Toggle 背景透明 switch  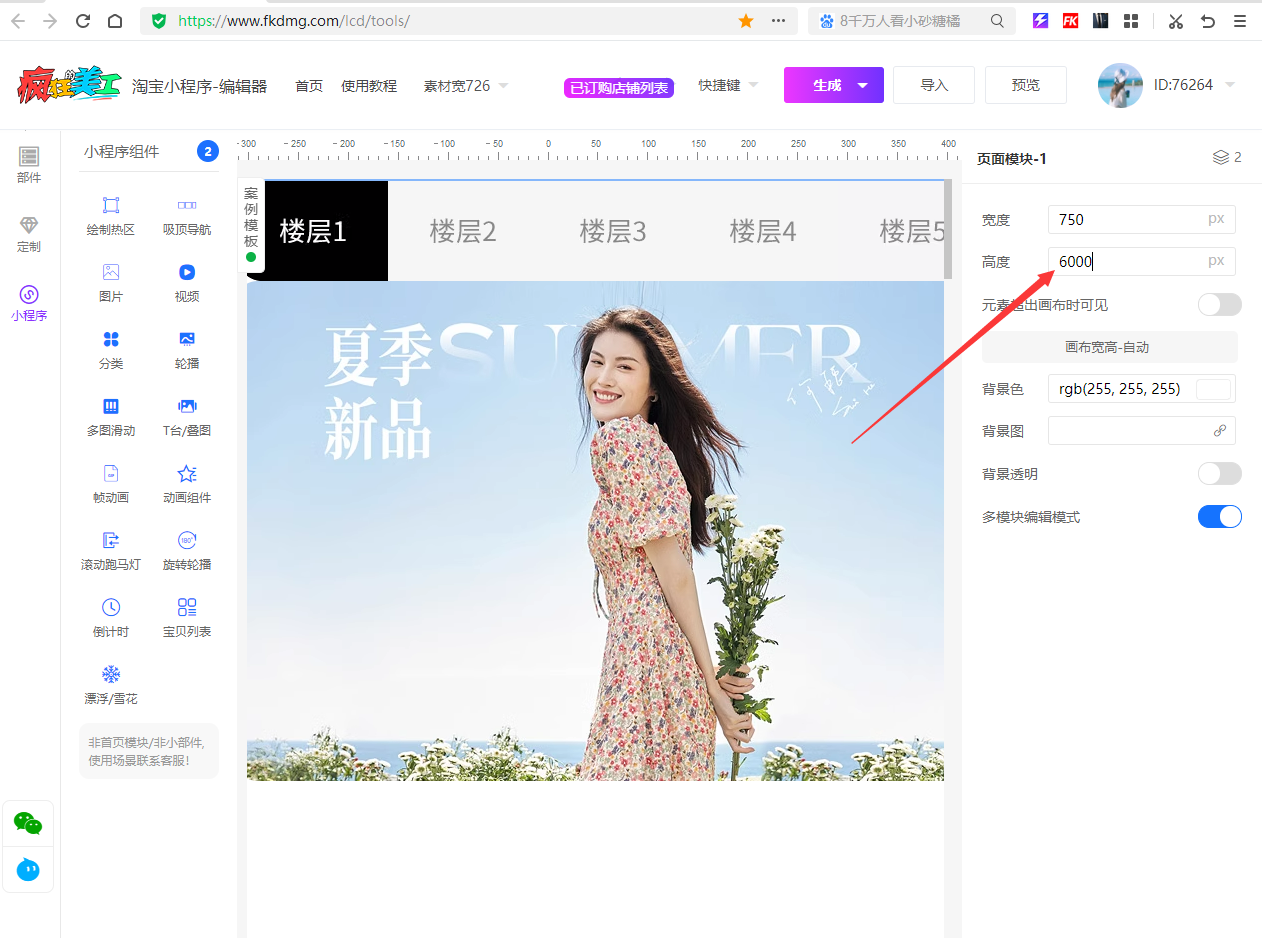(1219, 474)
